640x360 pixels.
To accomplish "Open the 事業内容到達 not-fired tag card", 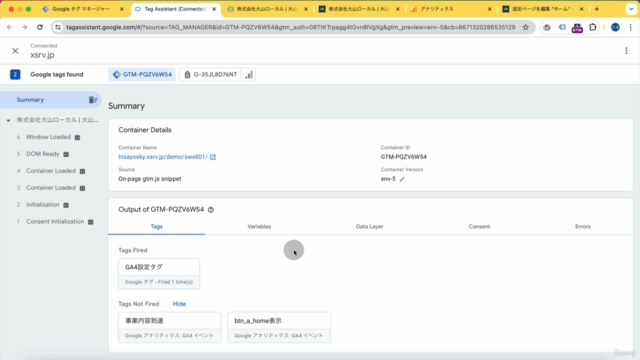I will (x=169, y=327).
